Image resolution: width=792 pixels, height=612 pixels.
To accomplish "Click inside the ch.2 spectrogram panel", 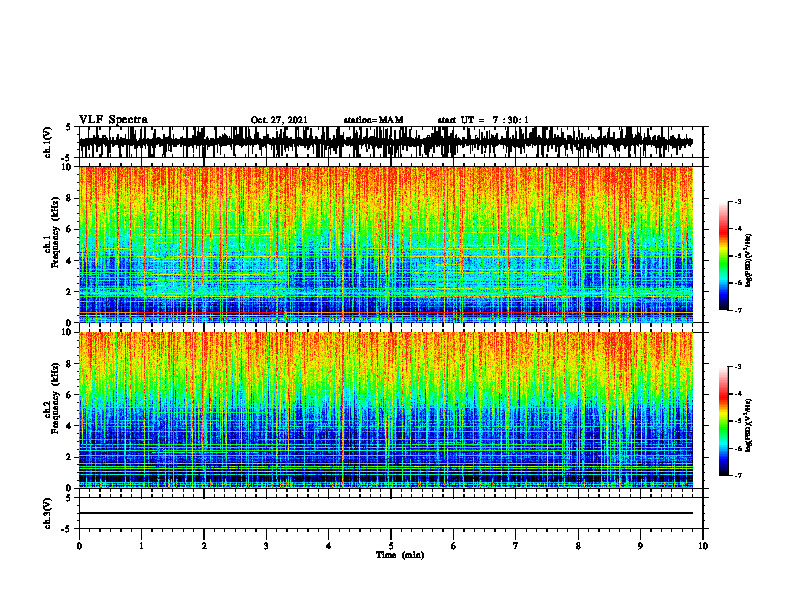I will click(x=385, y=410).
